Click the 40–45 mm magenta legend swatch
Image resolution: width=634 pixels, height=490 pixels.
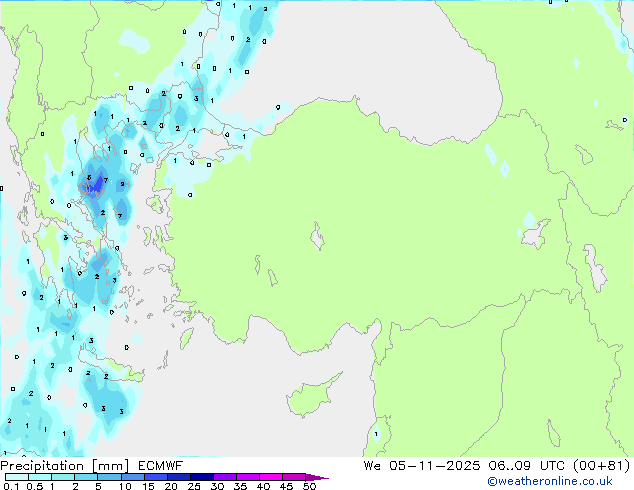271,477
